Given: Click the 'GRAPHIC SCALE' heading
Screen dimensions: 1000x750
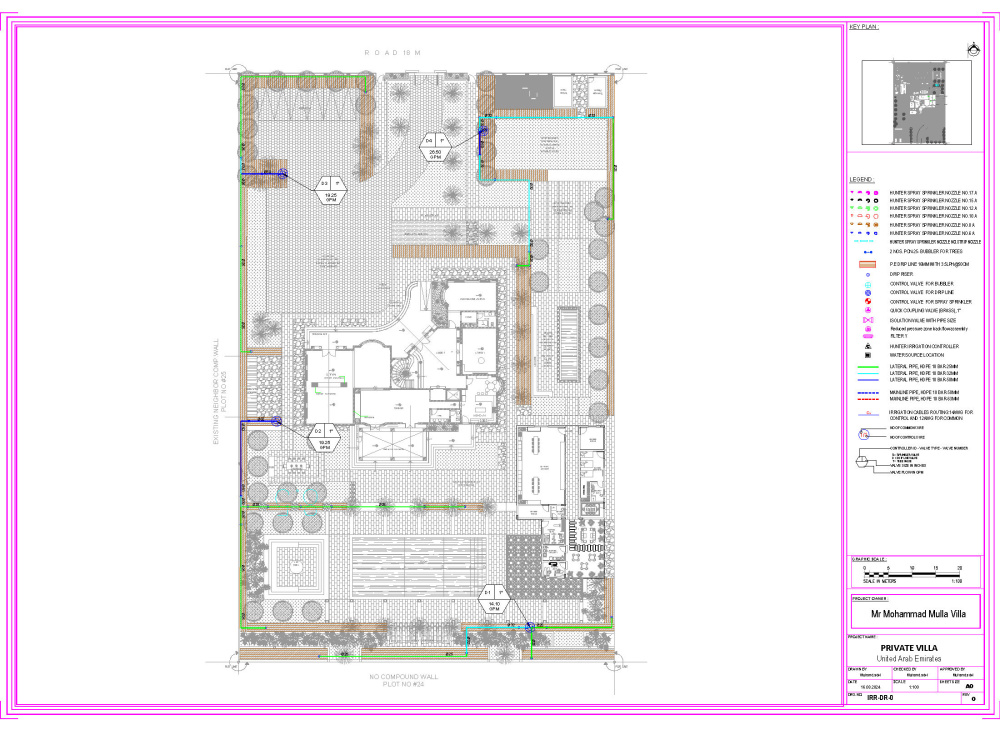Looking at the screenshot, I should coord(869,559).
